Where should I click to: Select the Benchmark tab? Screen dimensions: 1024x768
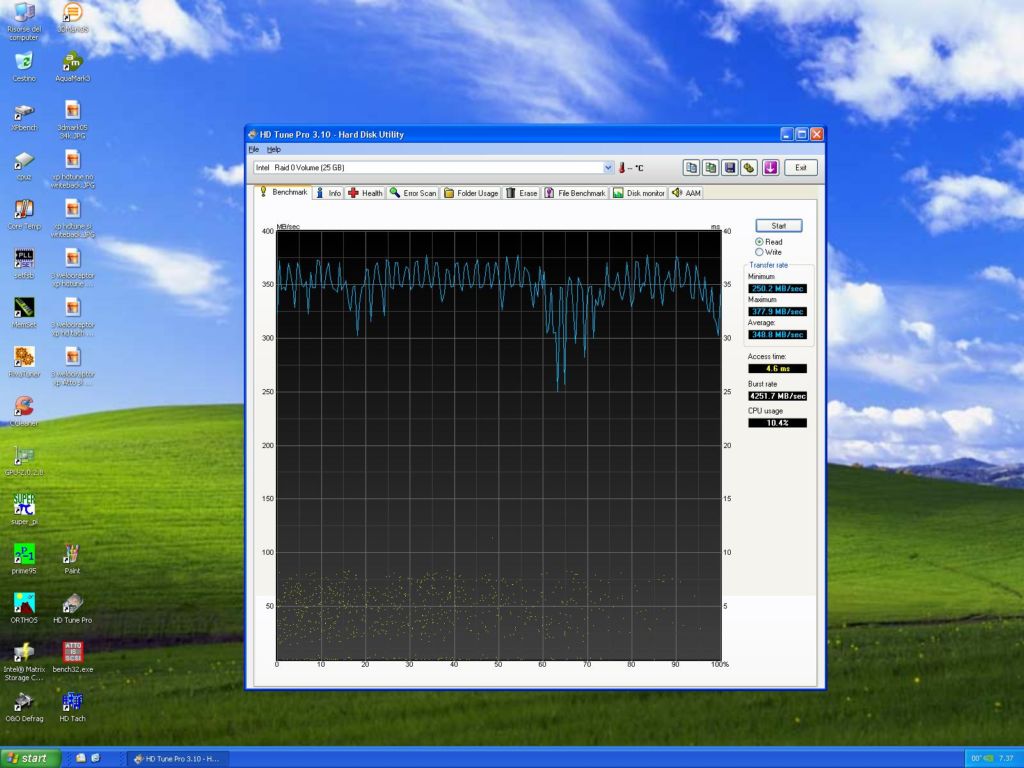[x=283, y=192]
